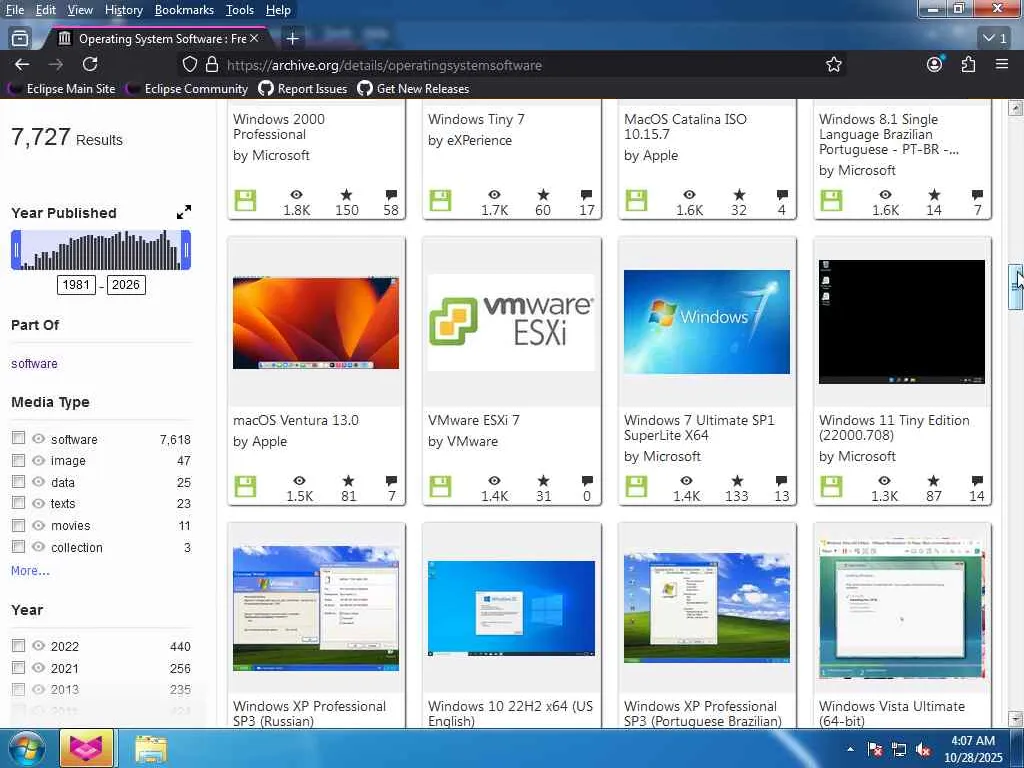
Task: Check the 2022 year filter
Action: (18, 645)
